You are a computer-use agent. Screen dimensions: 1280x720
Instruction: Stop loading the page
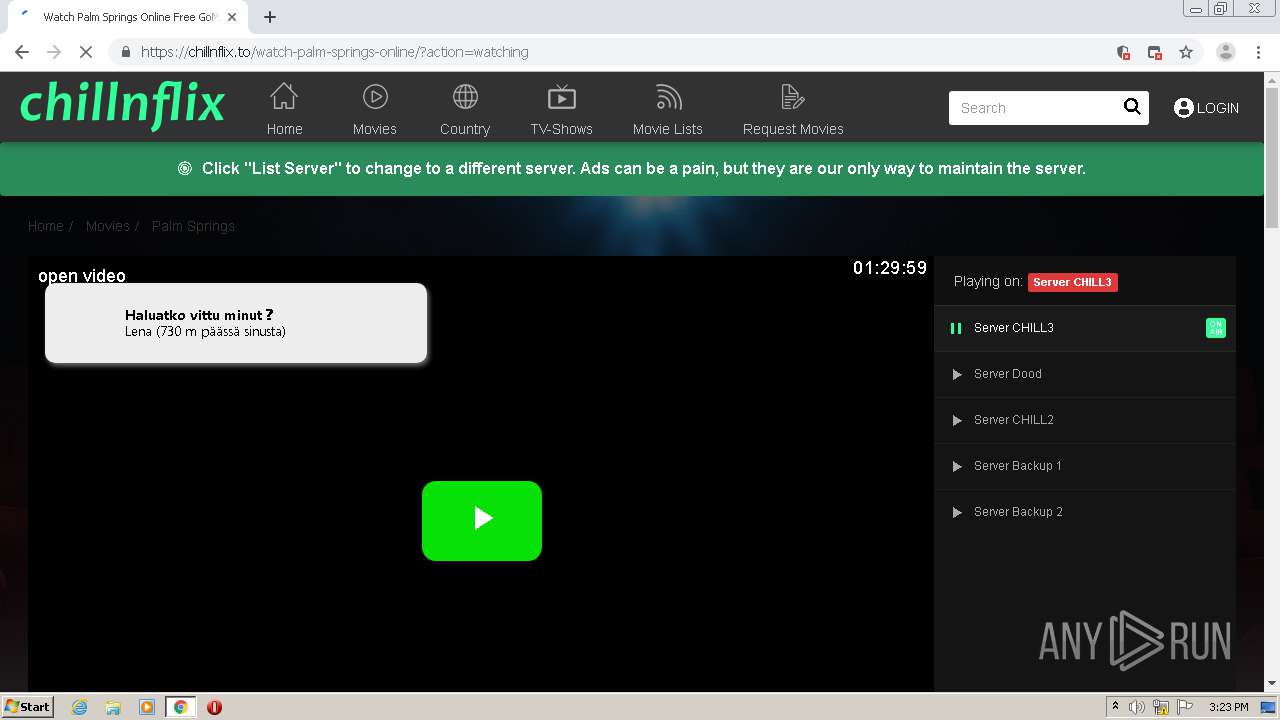tap(86, 52)
